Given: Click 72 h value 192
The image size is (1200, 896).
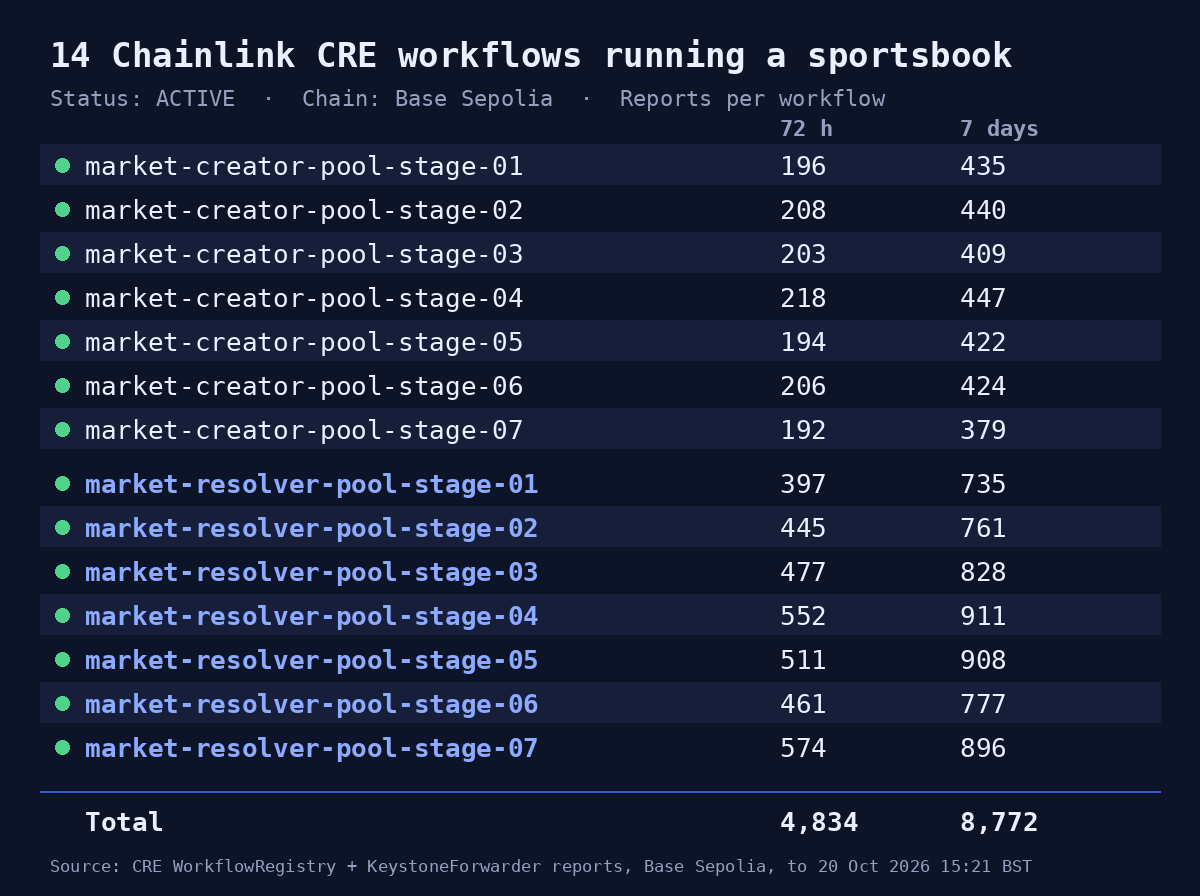Looking at the screenshot, I should pos(803,431).
